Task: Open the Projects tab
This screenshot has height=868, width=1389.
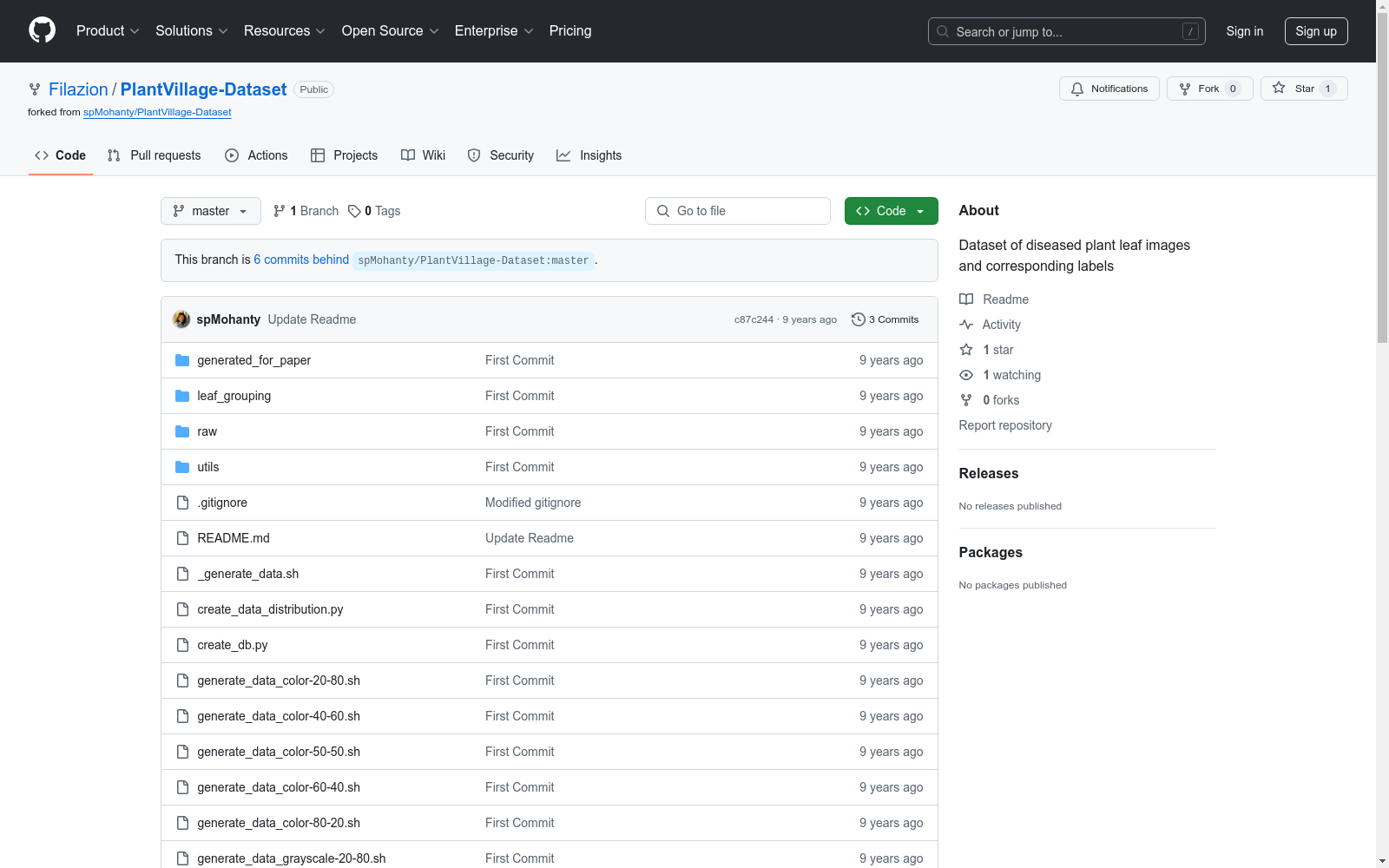Action: [x=345, y=155]
